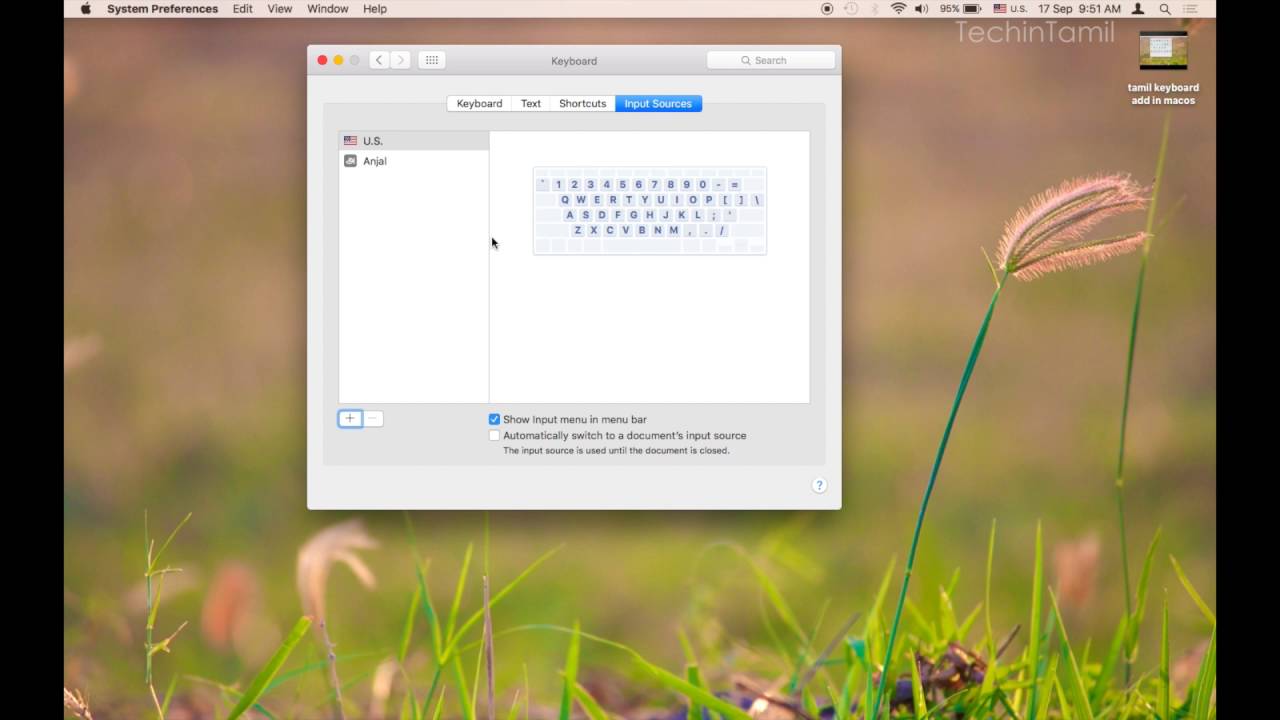Click the U.S. flag icon in list
The height and width of the screenshot is (720, 1280).
point(350,141)
